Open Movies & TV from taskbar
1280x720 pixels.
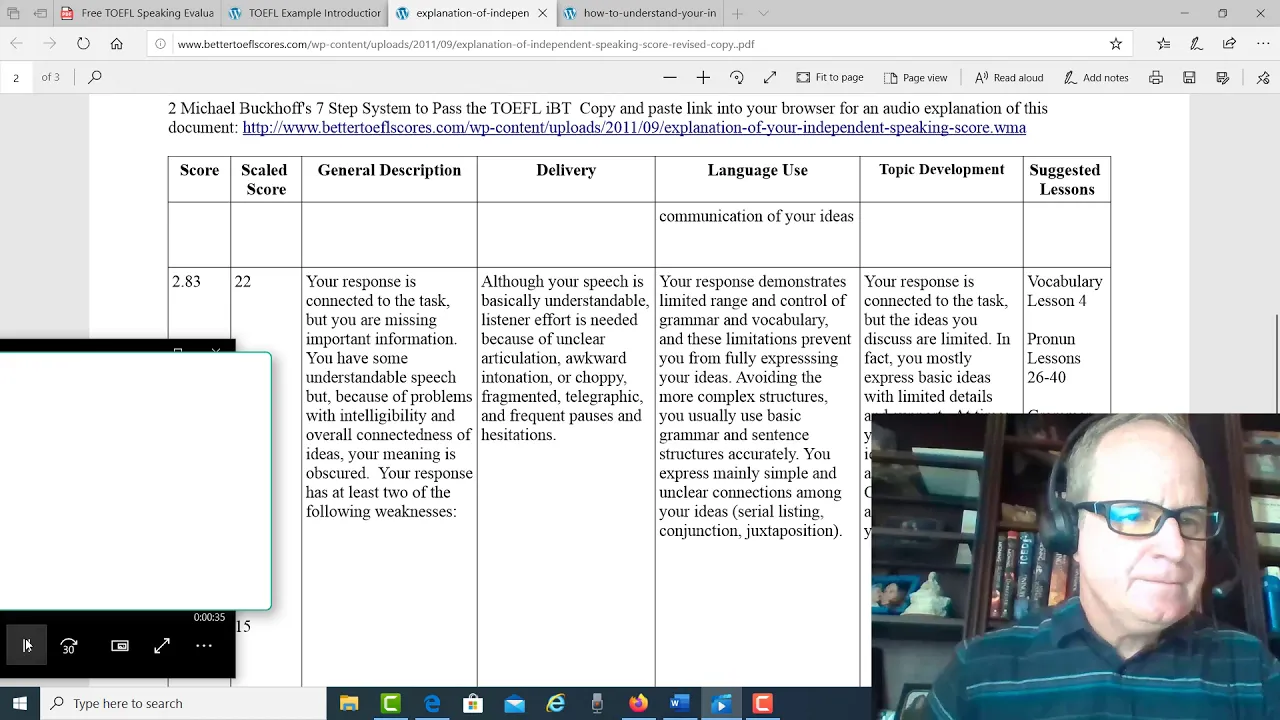click(x=721, y=704)
